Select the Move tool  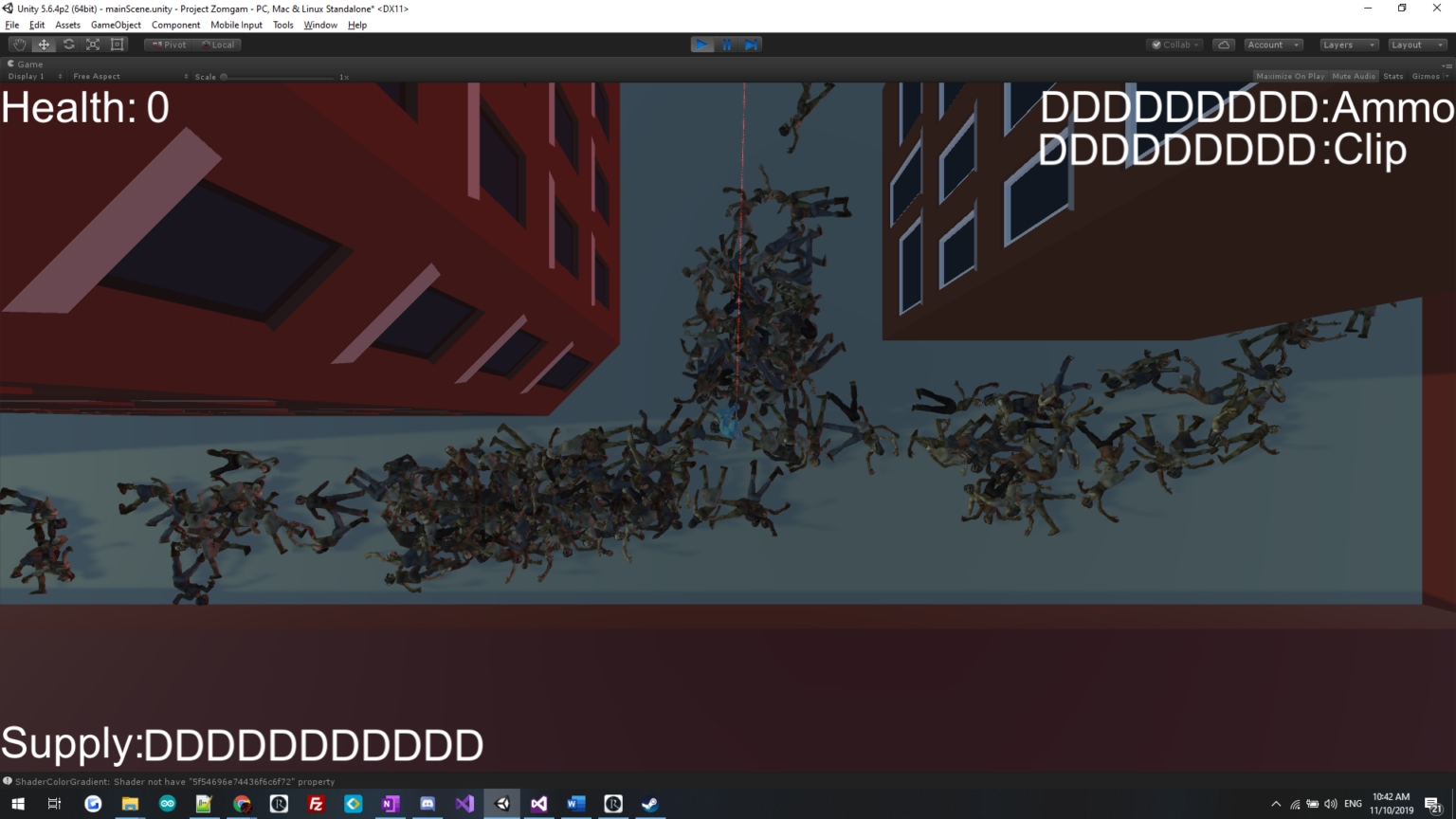tap(44, 44)
